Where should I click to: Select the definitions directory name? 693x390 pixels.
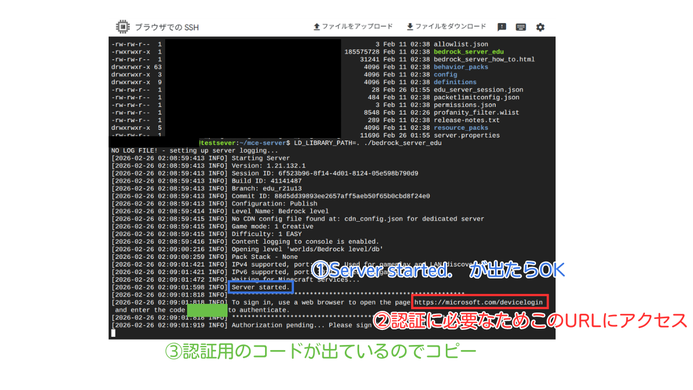[455, 82]
